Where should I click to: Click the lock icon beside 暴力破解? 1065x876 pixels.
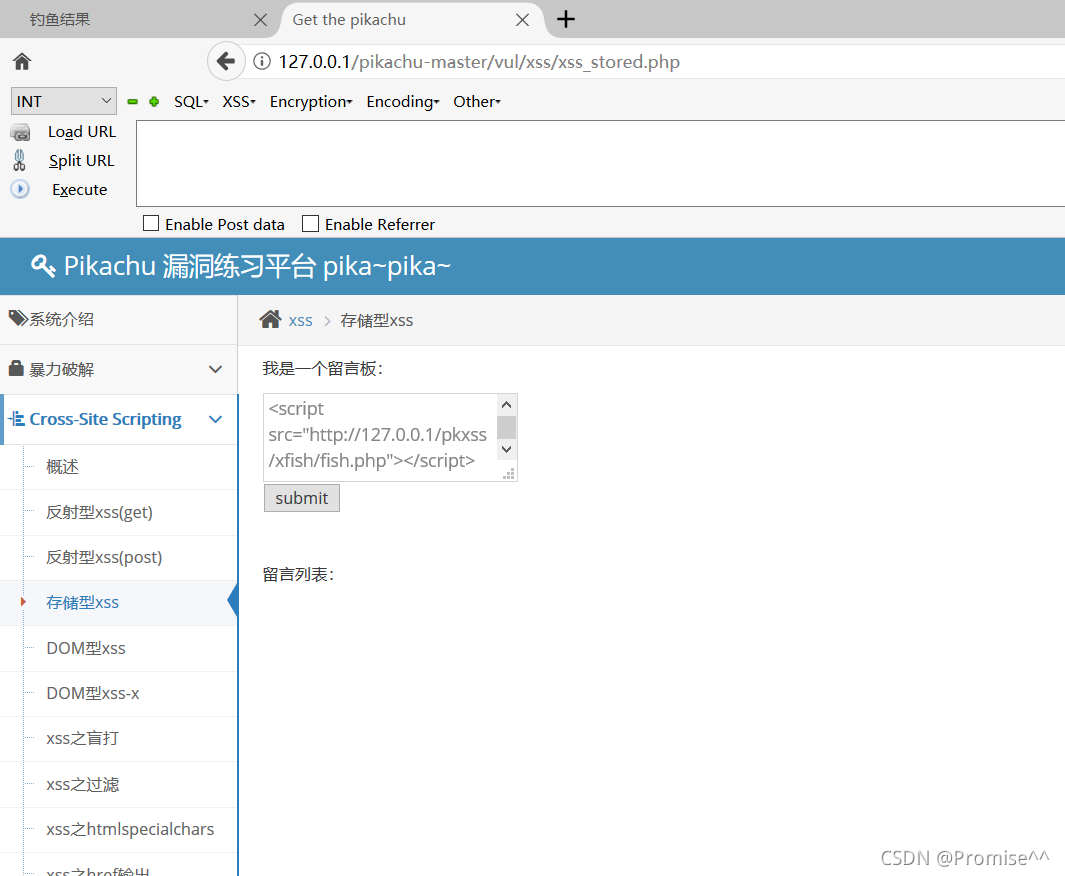[16, 368]
